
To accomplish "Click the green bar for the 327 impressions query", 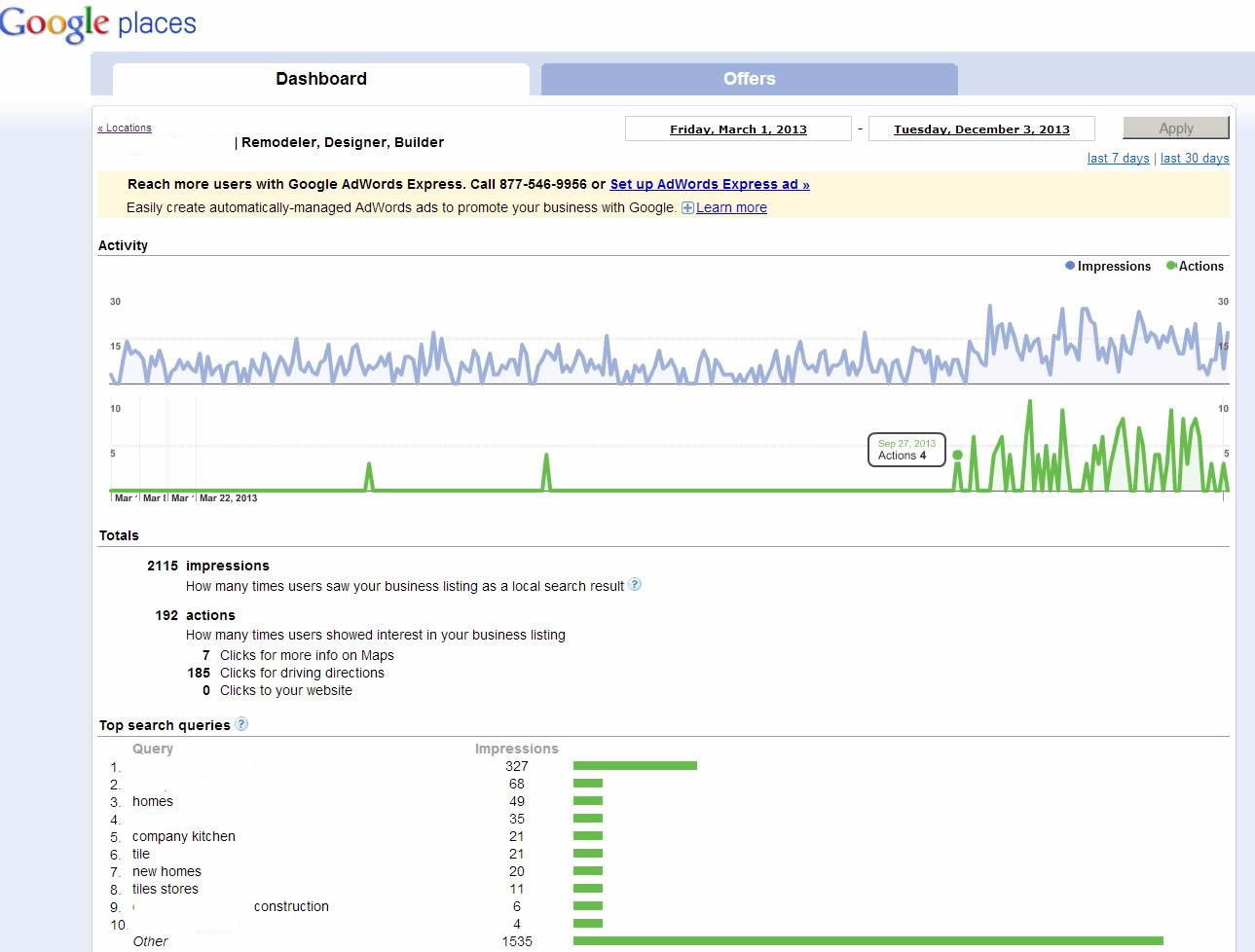I will point(635,766).
